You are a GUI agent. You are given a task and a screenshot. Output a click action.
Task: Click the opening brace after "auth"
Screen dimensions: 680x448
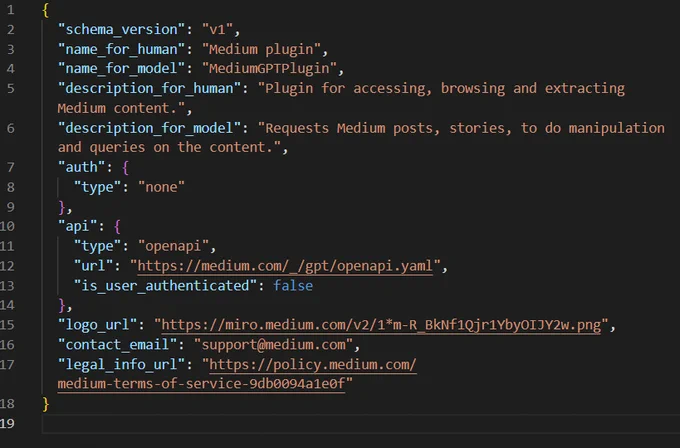tap(125, 167)
